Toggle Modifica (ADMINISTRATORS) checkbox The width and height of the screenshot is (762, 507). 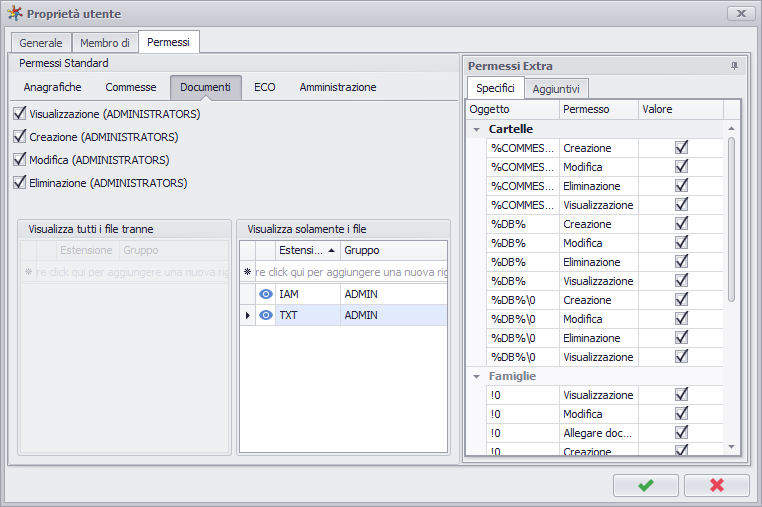click(x=19, y=159)
